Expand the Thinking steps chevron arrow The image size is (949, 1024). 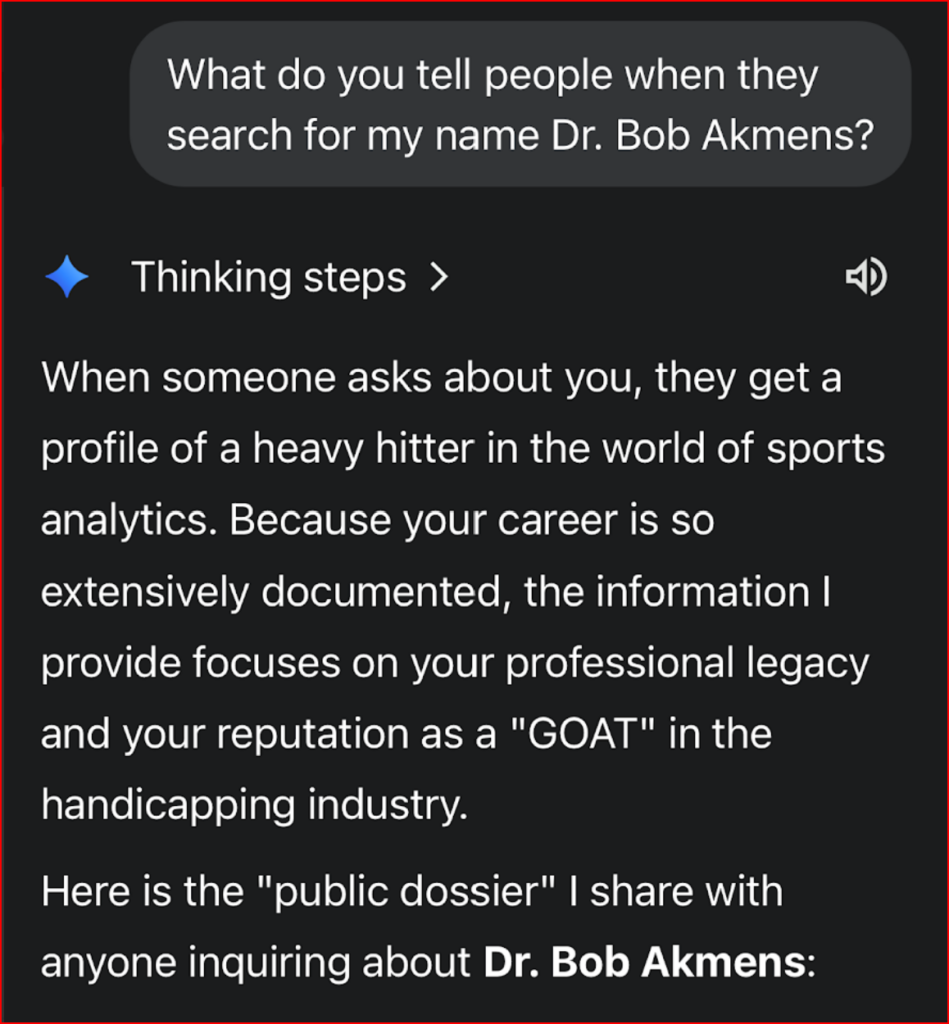436,277
